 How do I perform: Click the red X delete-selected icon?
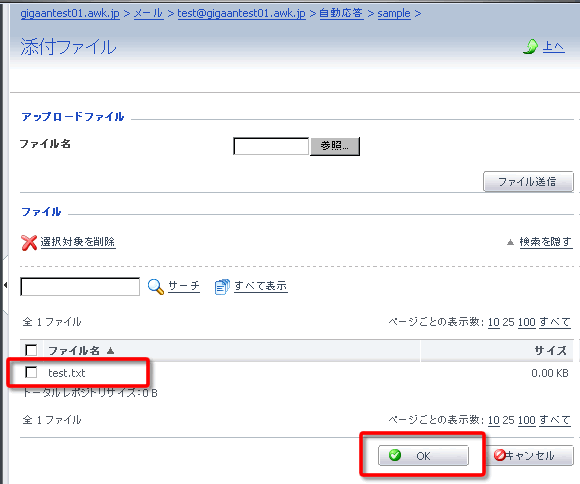(29, 243)
